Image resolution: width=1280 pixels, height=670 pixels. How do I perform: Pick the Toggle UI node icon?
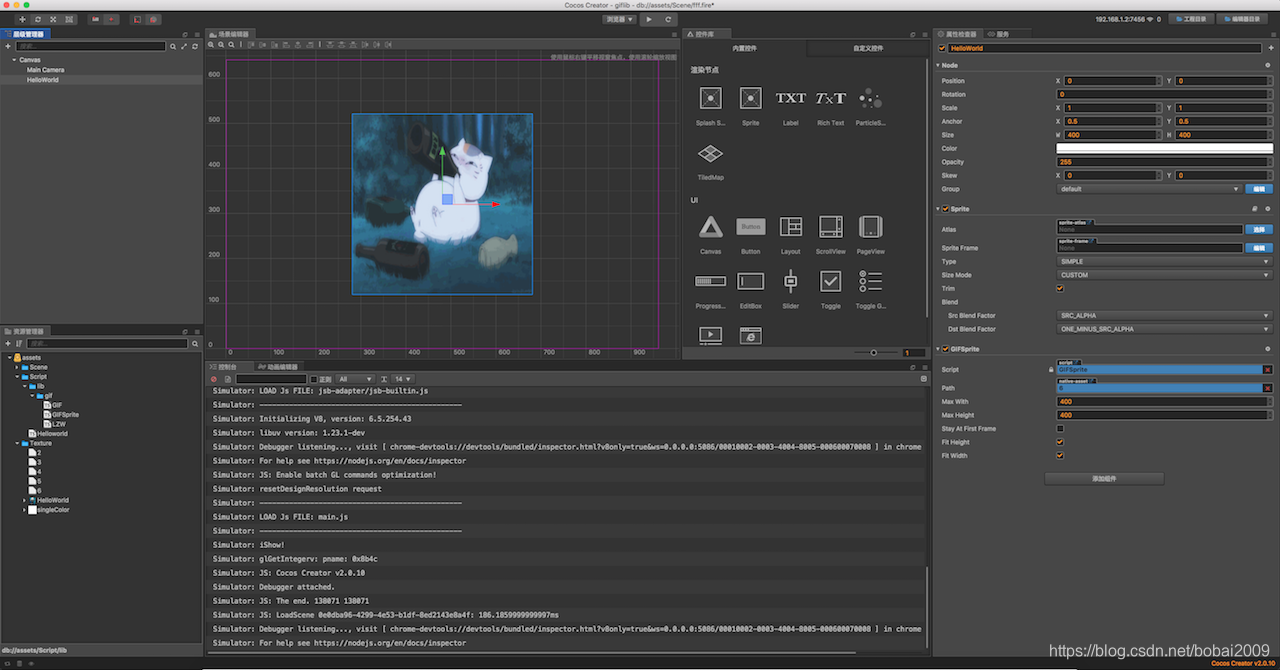(830, 282)
